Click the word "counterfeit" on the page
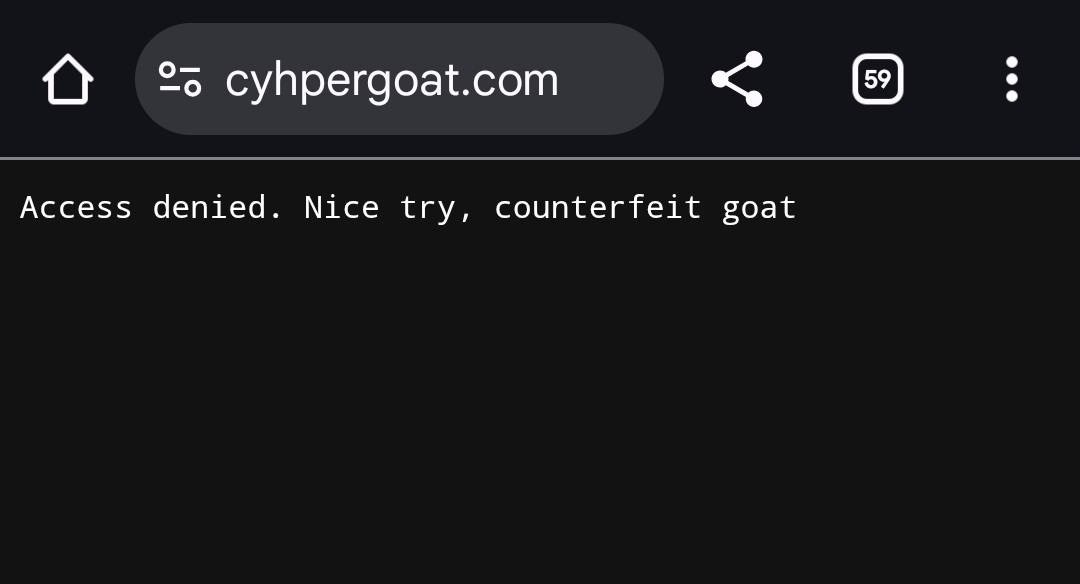This screenshot has width=1080, height=584. point(597,208)
